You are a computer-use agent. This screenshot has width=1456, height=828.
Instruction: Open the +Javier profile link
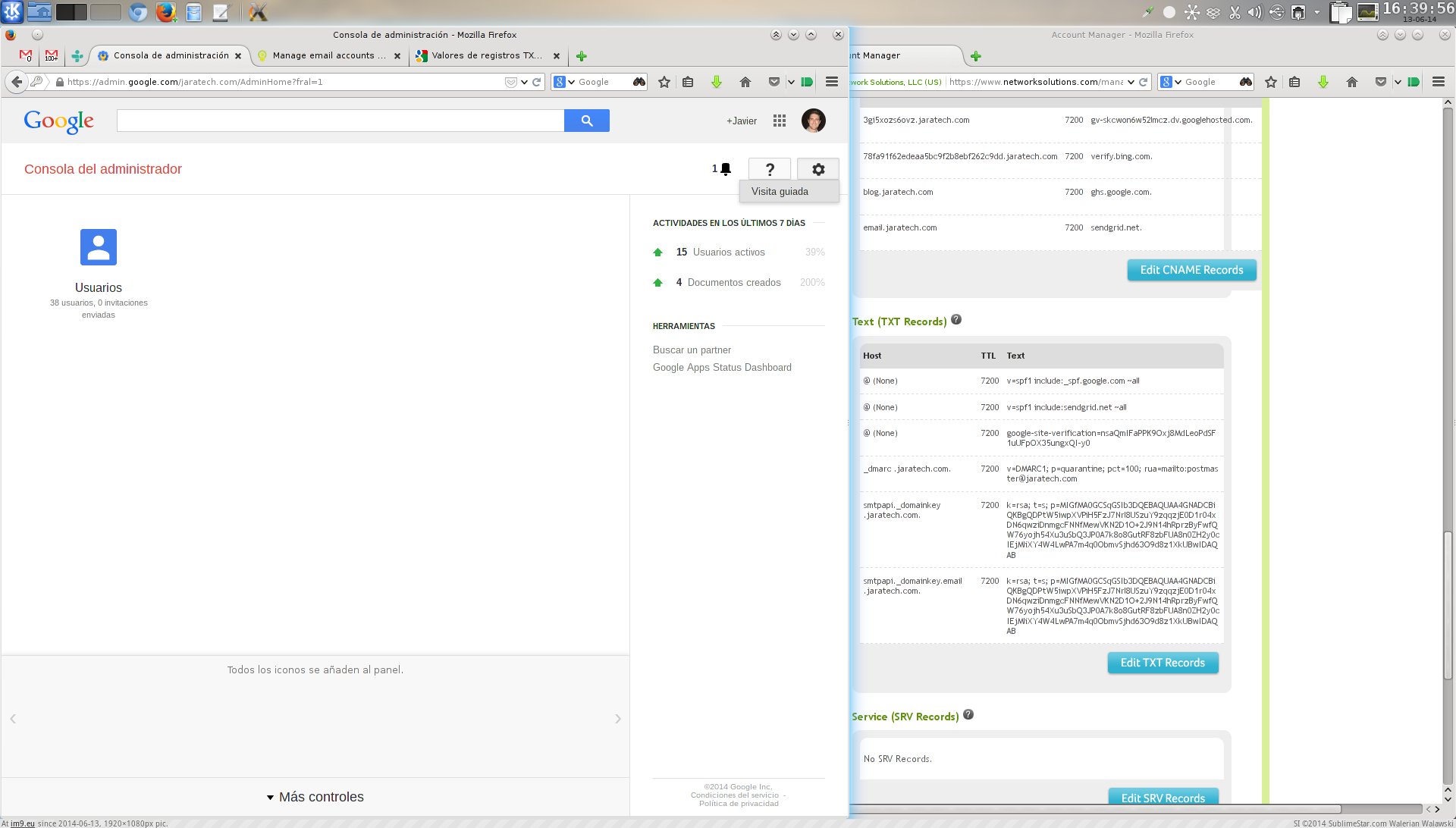coord(742,121)
